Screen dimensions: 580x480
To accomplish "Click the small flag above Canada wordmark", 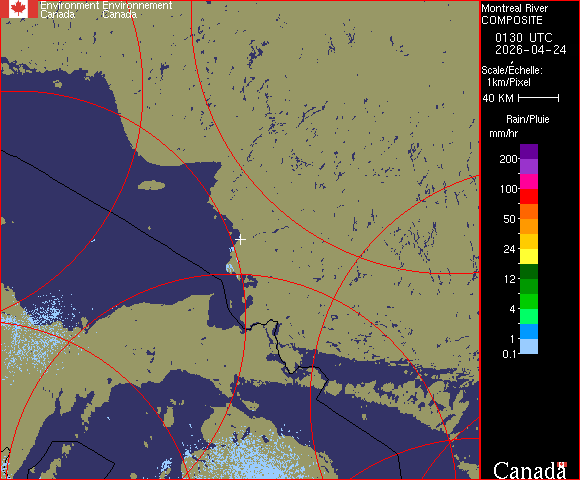I will tap(562, 464).
